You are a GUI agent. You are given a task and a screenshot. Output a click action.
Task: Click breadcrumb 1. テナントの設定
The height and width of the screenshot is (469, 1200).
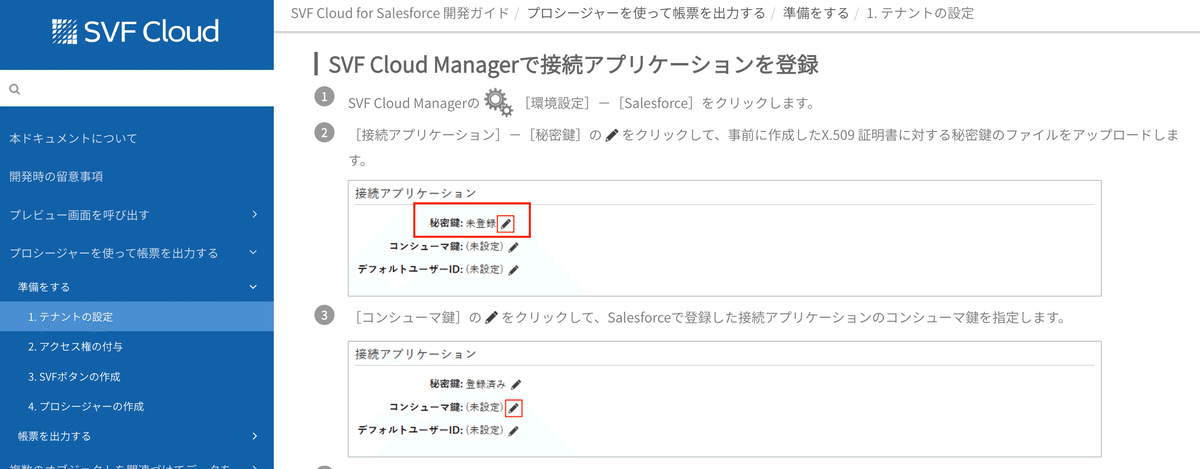point(921,13)
